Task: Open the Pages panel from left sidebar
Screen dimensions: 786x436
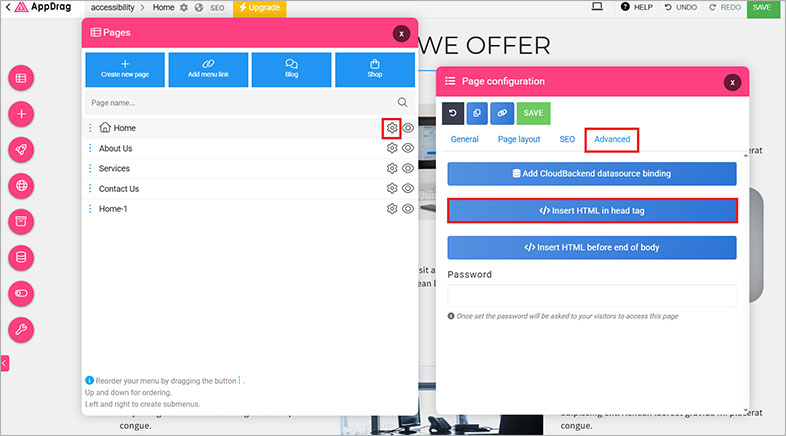Action: 22,78
